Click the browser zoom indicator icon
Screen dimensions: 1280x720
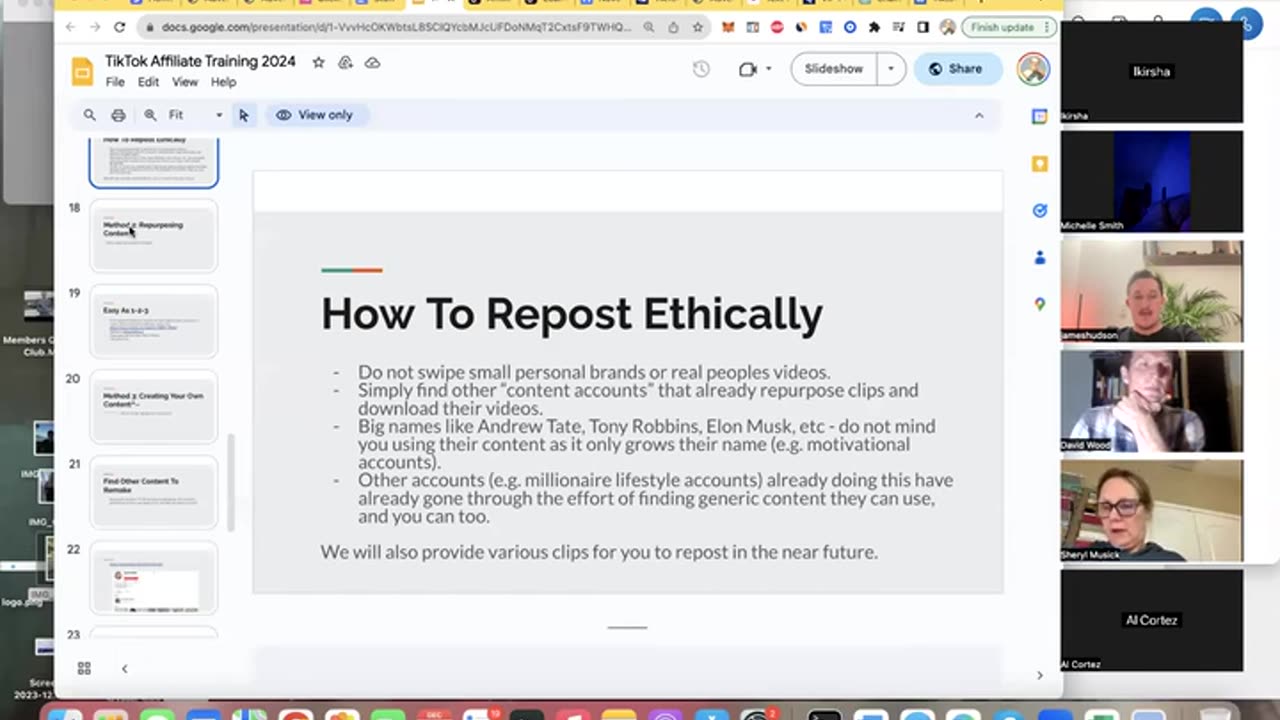pyautogui.click(x=649, y=27)
